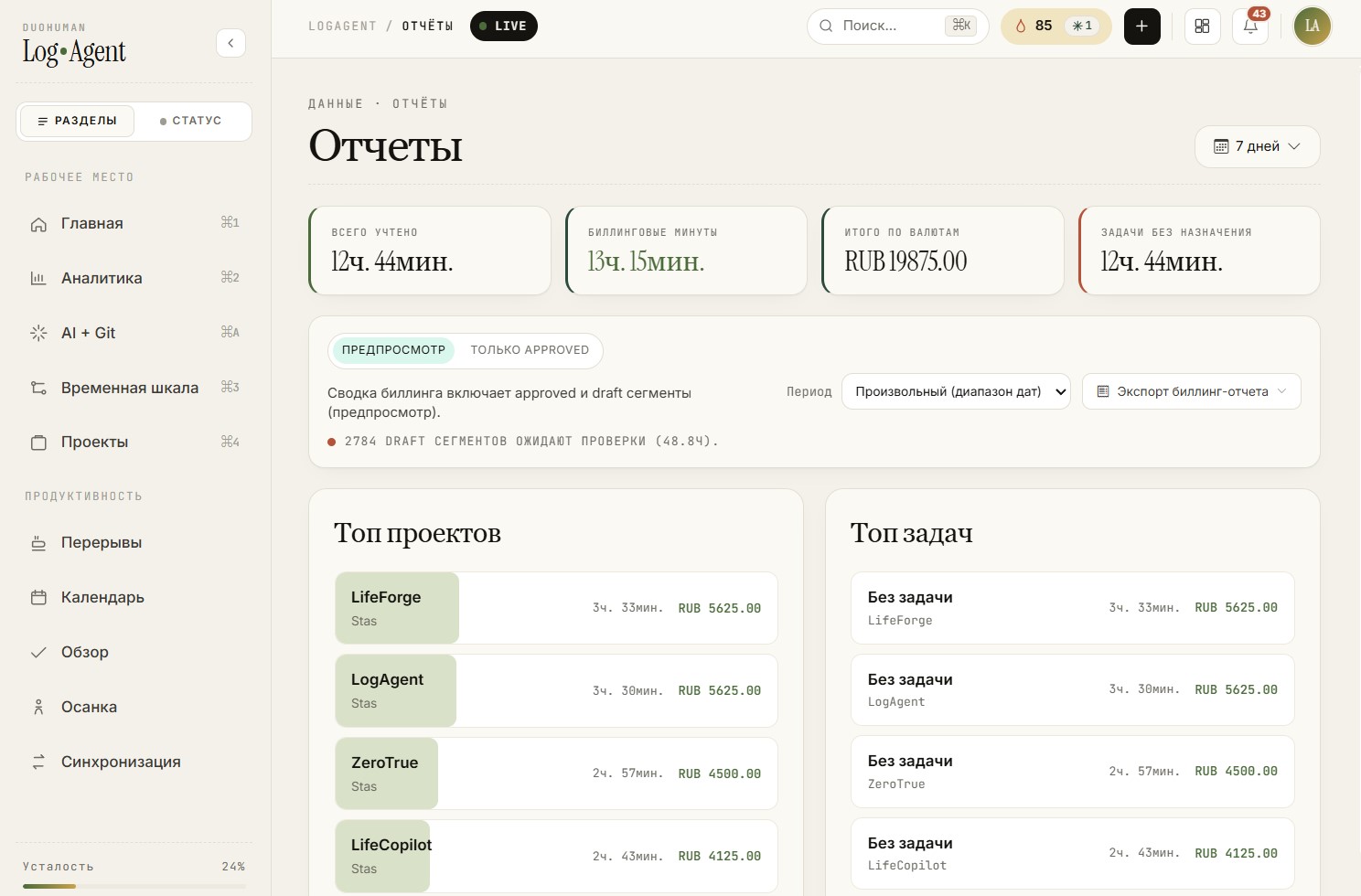This screenshot has width=1361, height=896.
Task: Click the star counter badge showing 1
Action: (x=1082, y=26)
